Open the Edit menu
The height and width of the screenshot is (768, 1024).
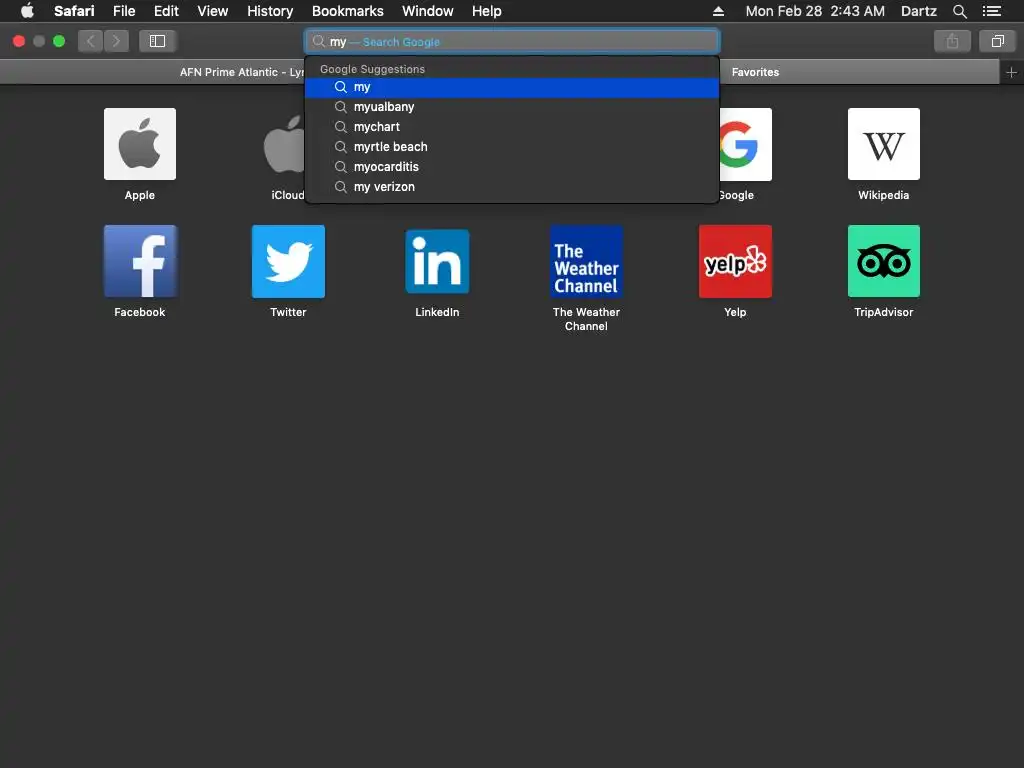[167, 11]
